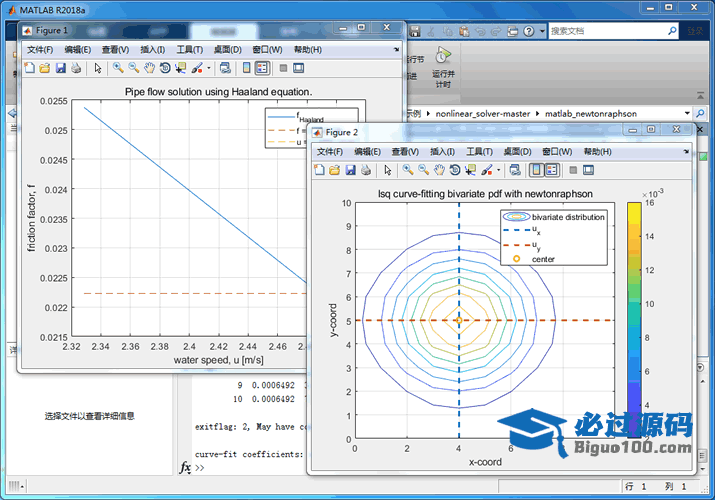Select Brush data tool in Figure 1
The height and width of the screenshot is (500, 715).
pyautogui.click(x=197, y=68)
